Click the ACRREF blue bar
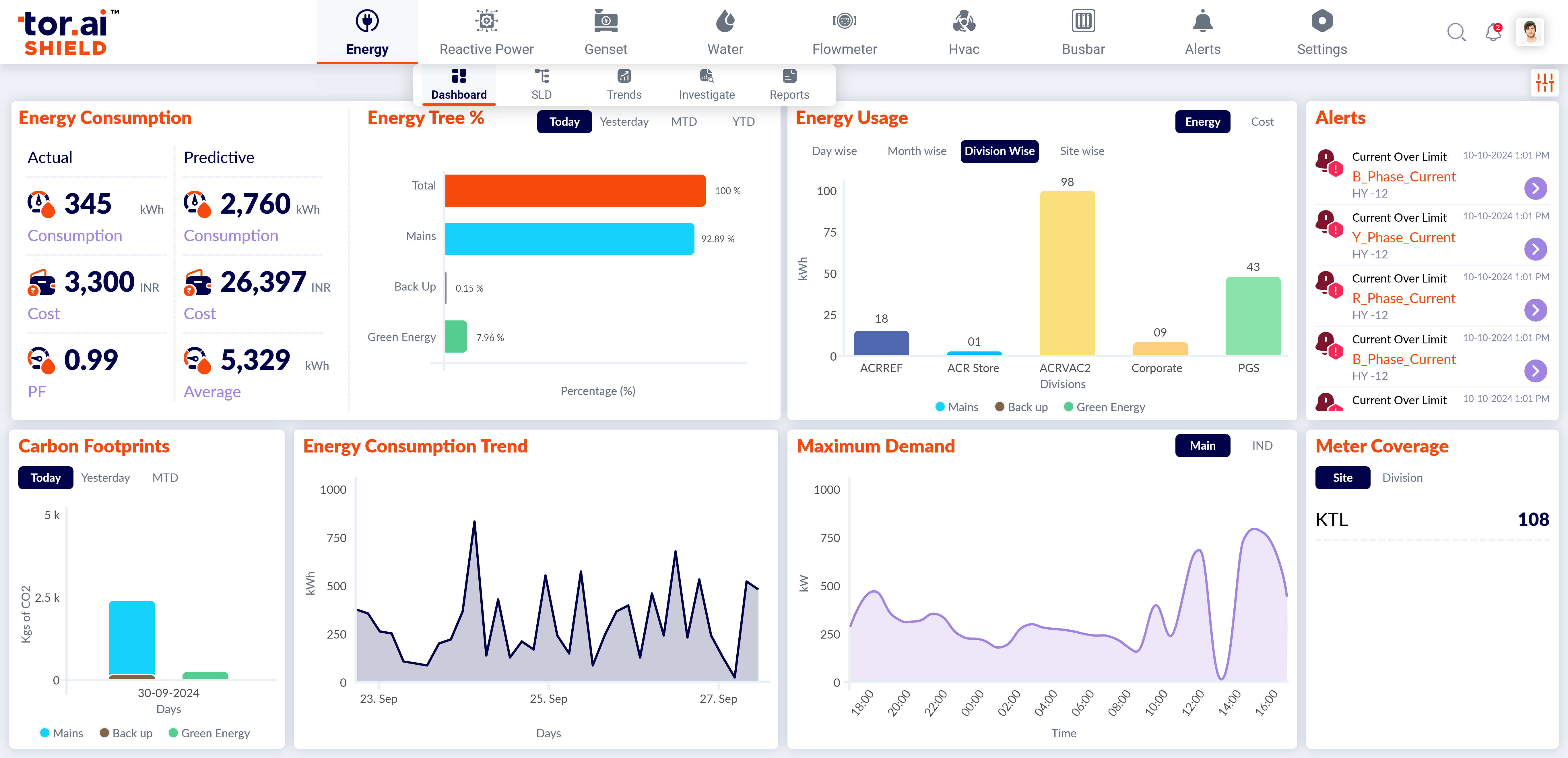Screen dimensions: 1568x758 (x=881, y=343)
